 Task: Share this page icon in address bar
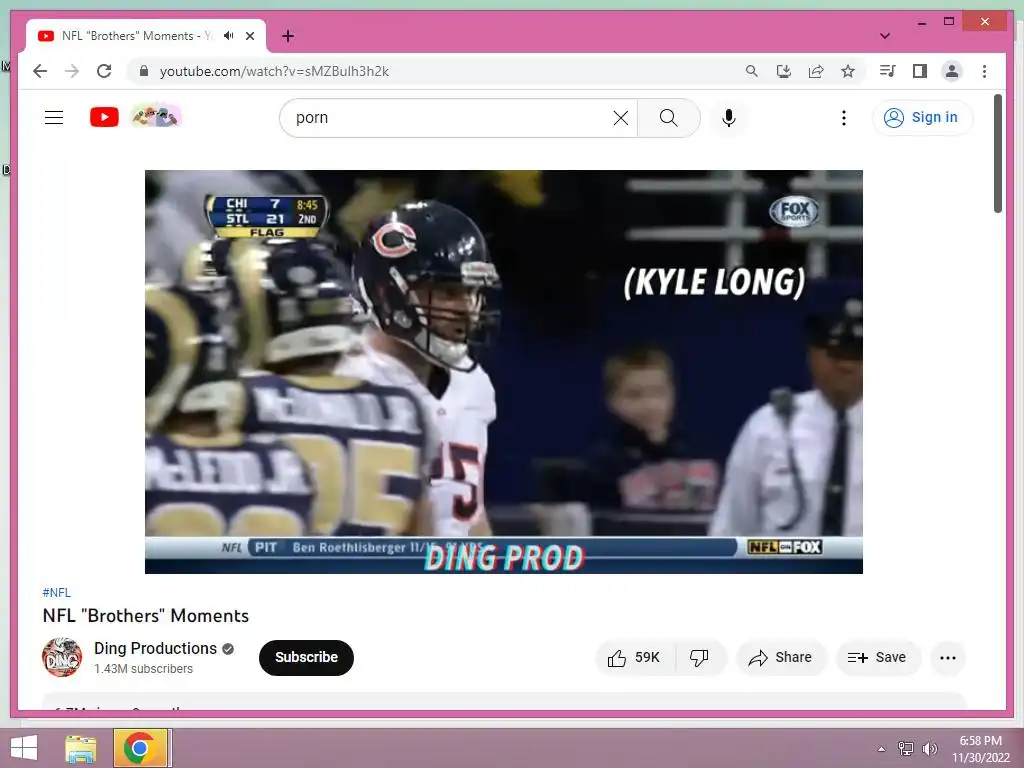click(x=816, y=71)
